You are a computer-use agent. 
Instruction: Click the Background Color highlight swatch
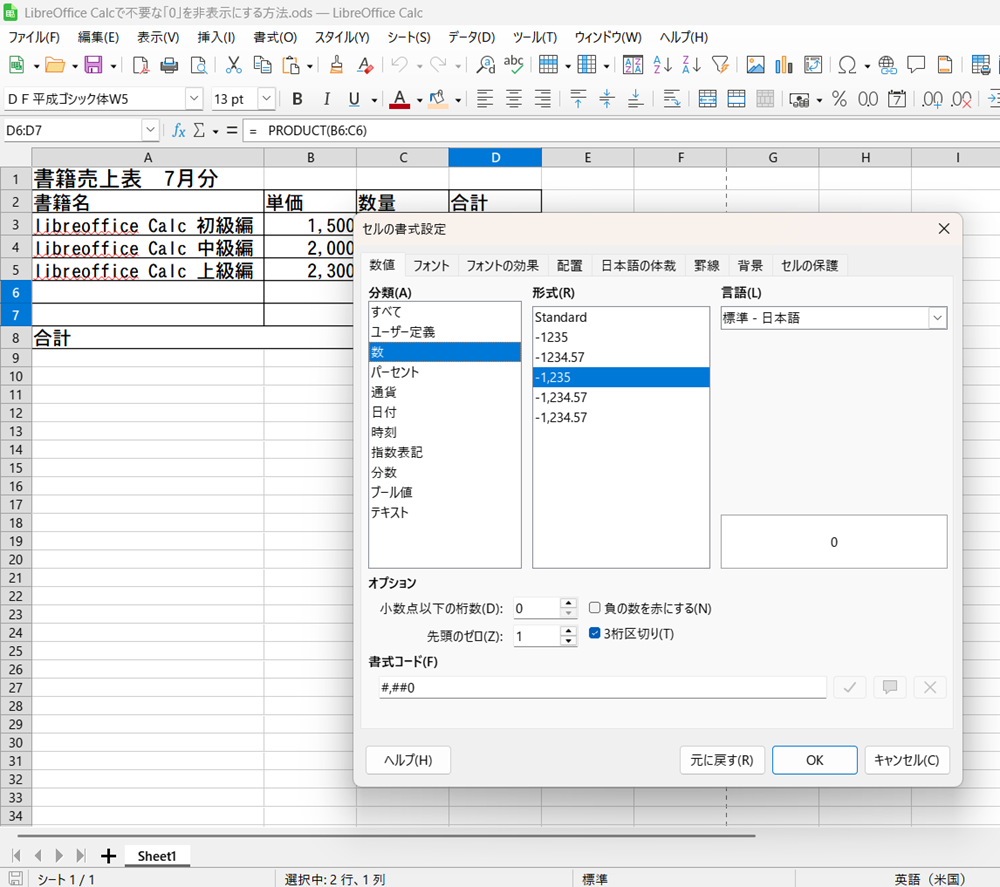438,99
